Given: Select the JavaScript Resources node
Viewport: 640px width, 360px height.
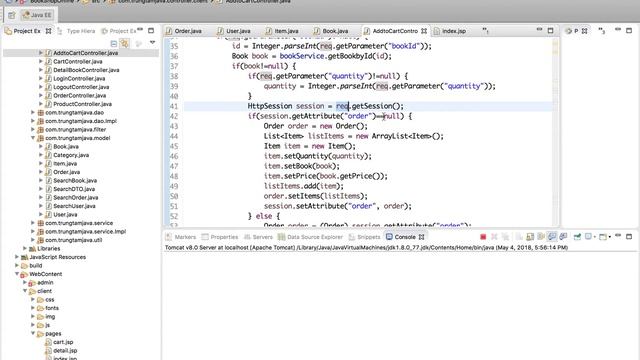Looking at the screenshot, I should coord(57,257).
